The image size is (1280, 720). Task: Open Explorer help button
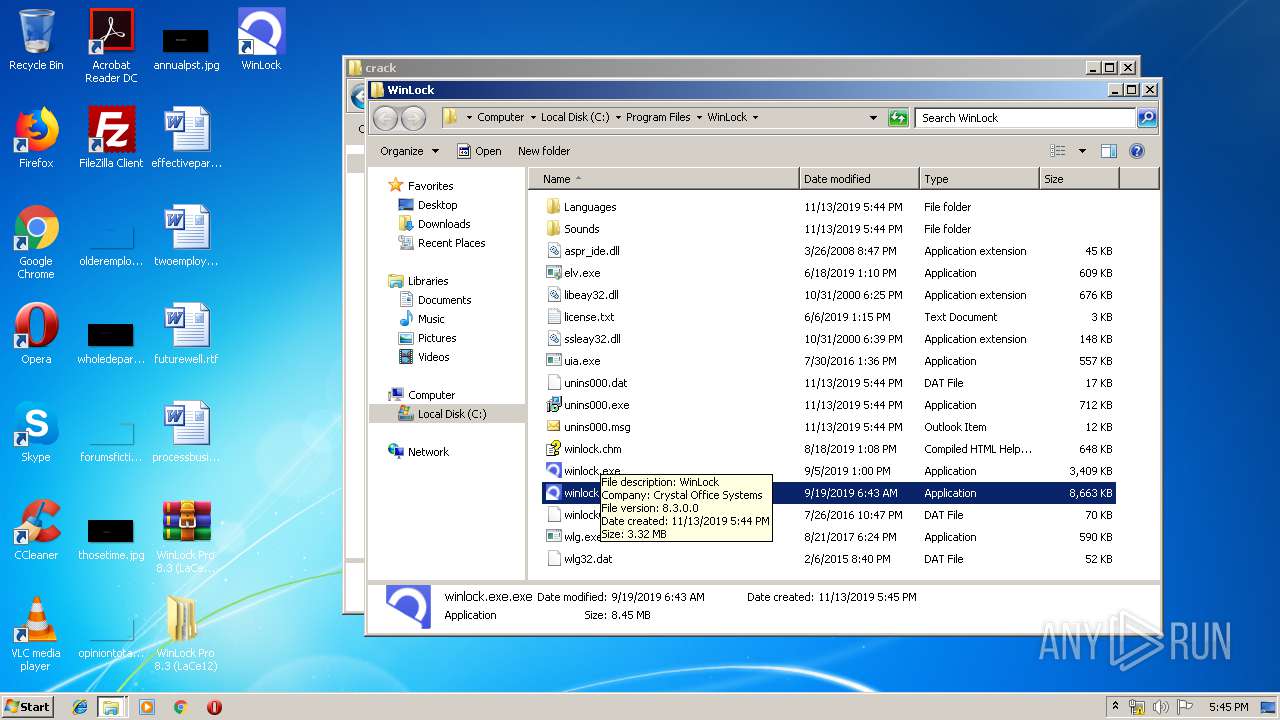pos(1137,151)
